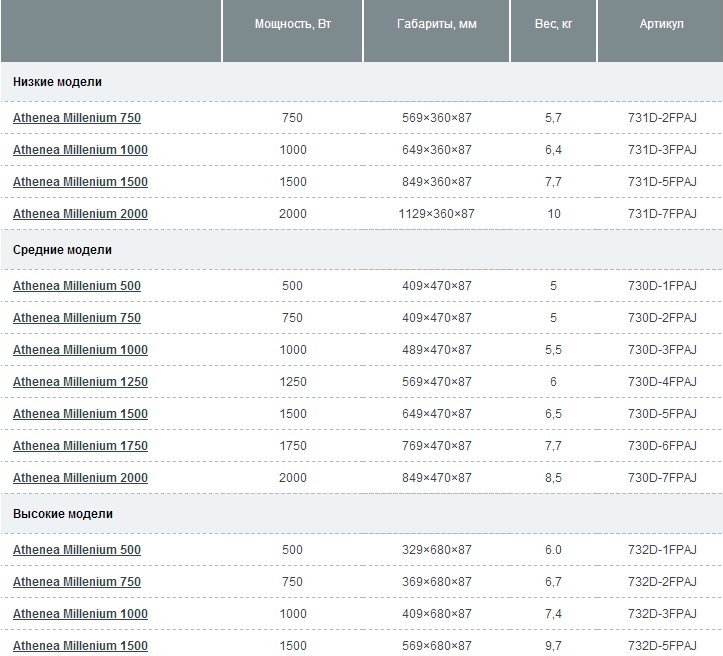Open Athenea Millenium 2000 link under Низкие модели
Viewport: 723px width, 656px height.
pyautogui.click(x=80, y=214)
